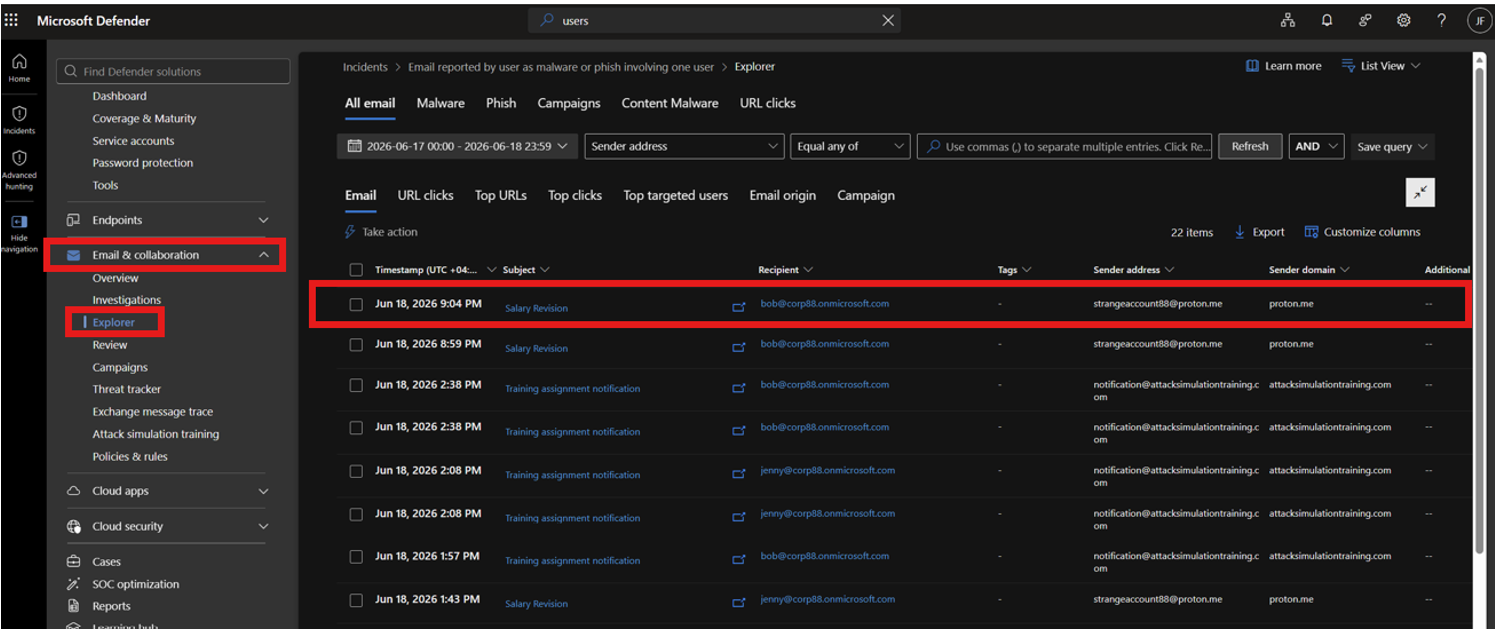
Task: Select the Top URLs sub-tab
Action: coord(501,195)
